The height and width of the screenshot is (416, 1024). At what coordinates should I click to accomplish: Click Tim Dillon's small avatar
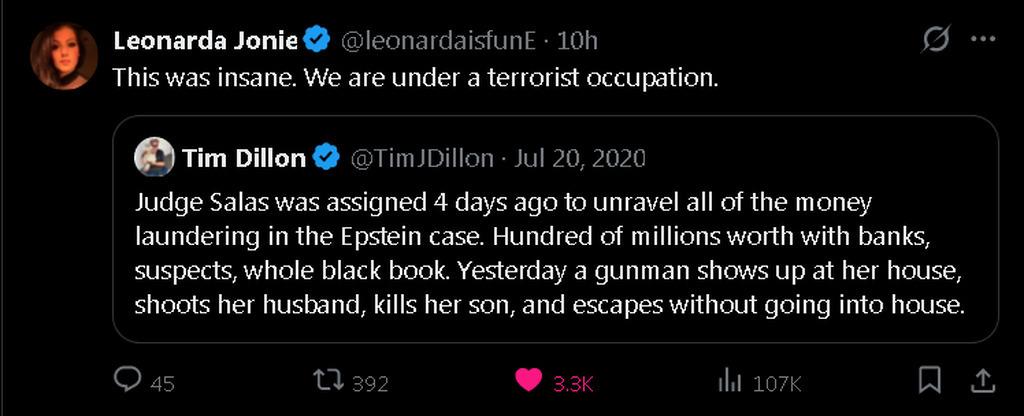pos(155,157)
